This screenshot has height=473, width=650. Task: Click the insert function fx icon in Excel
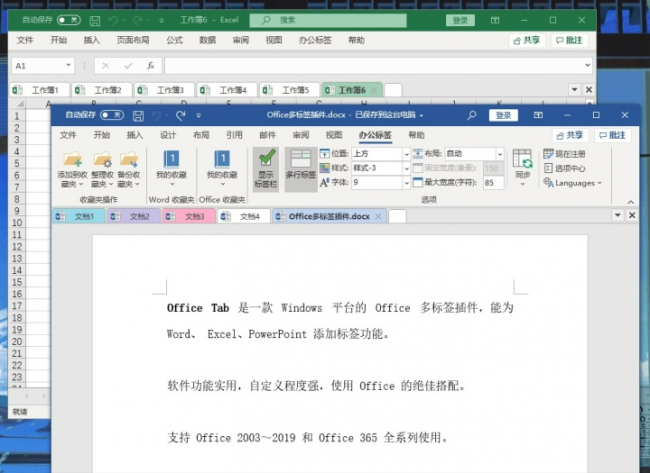pyautogui.click(x=151, y=65)
